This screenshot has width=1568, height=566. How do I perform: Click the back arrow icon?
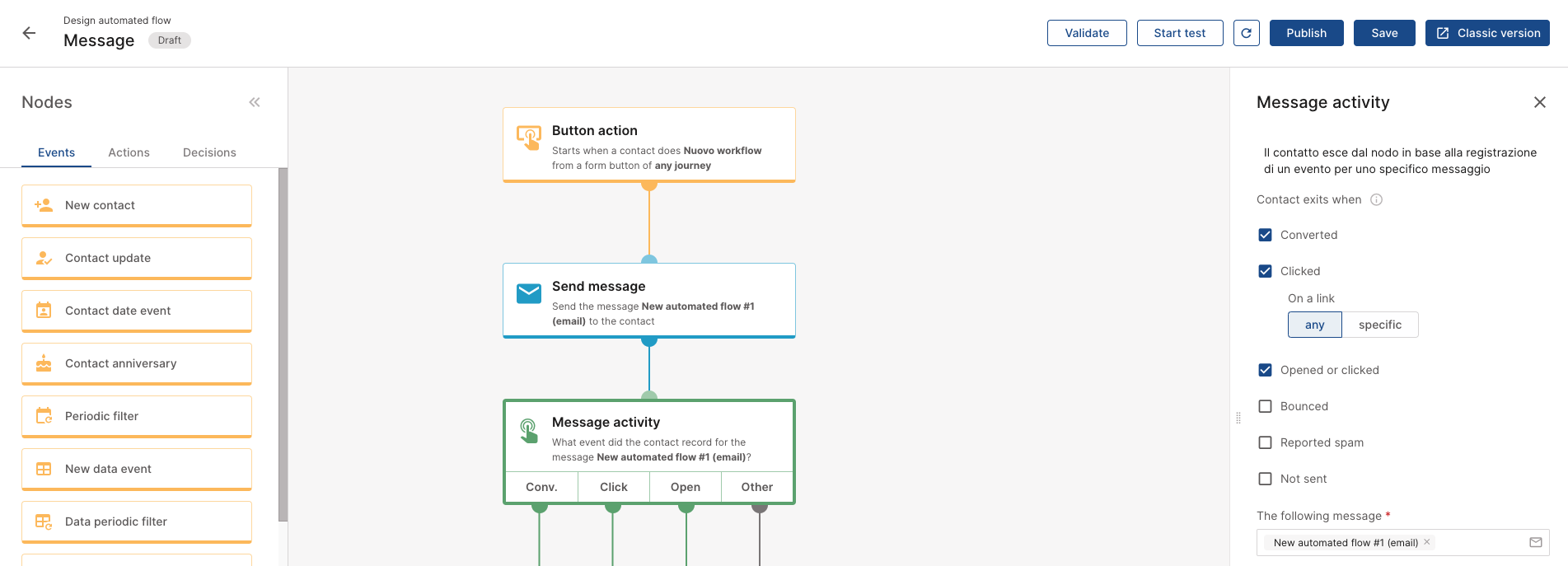pyautogui.click(x=29, y=33)
